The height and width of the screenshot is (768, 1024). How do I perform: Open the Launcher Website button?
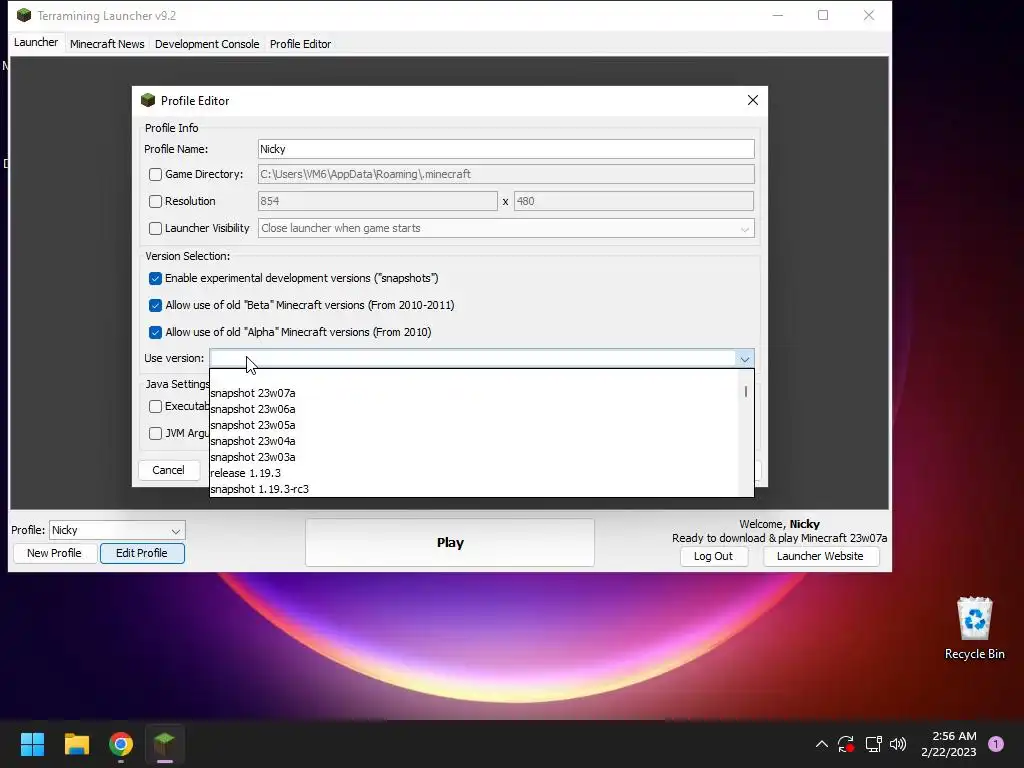pyautogui.click(x=820, y=556)
